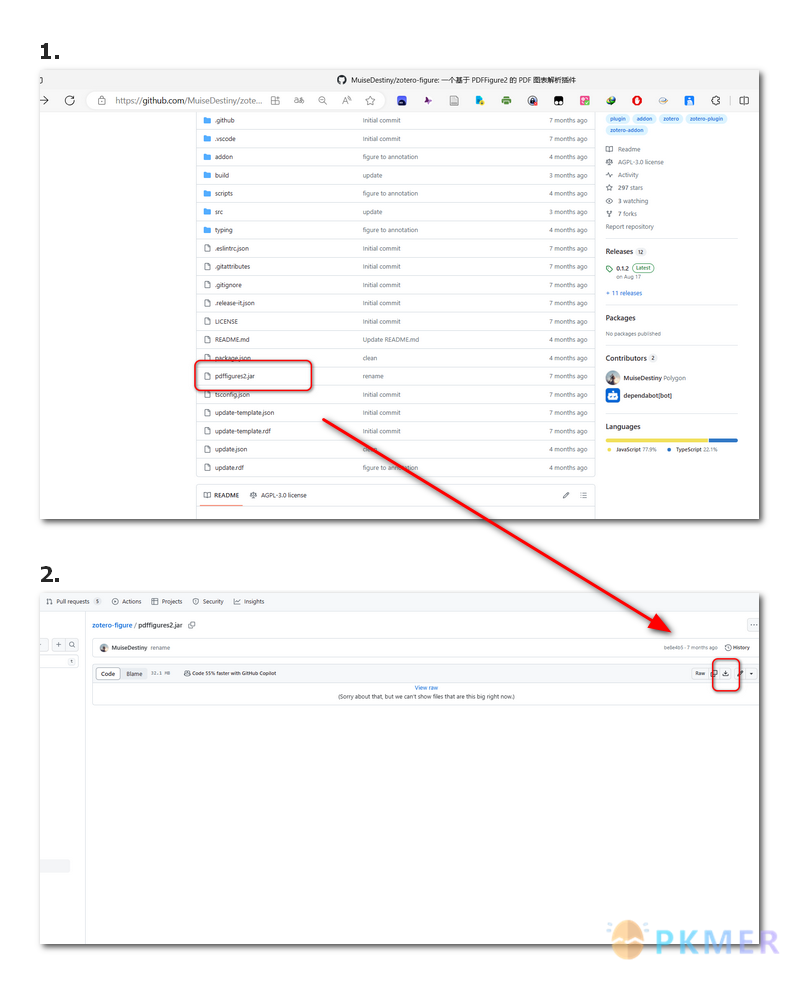800x985 pixels.
Task: Open the browser extensions puzzle icon
Action: click(715, 101)
